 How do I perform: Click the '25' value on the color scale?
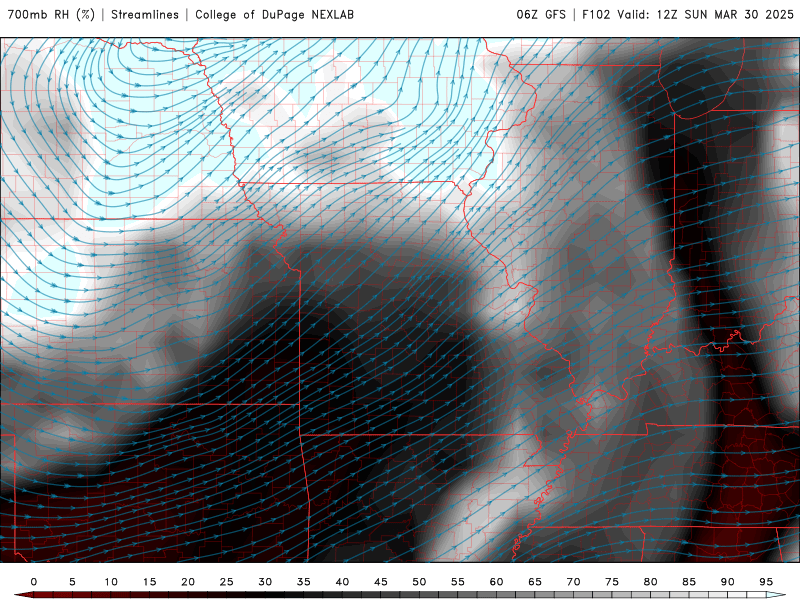(x=227, y=582)
